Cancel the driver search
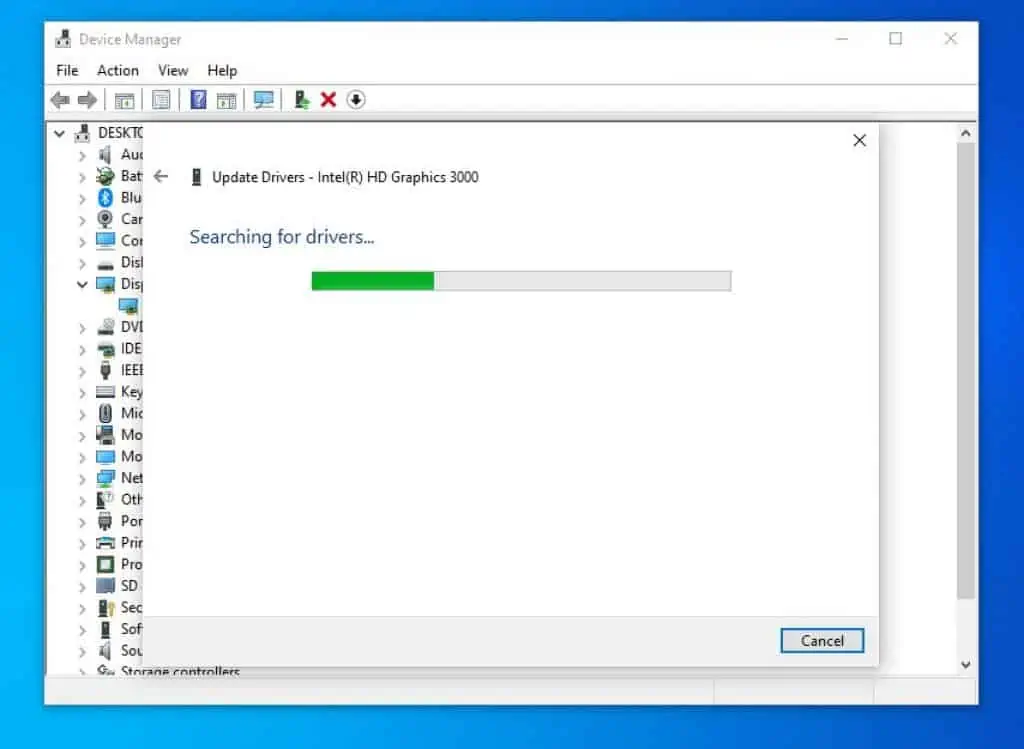Screen dimensions: 1024x749 822,641
